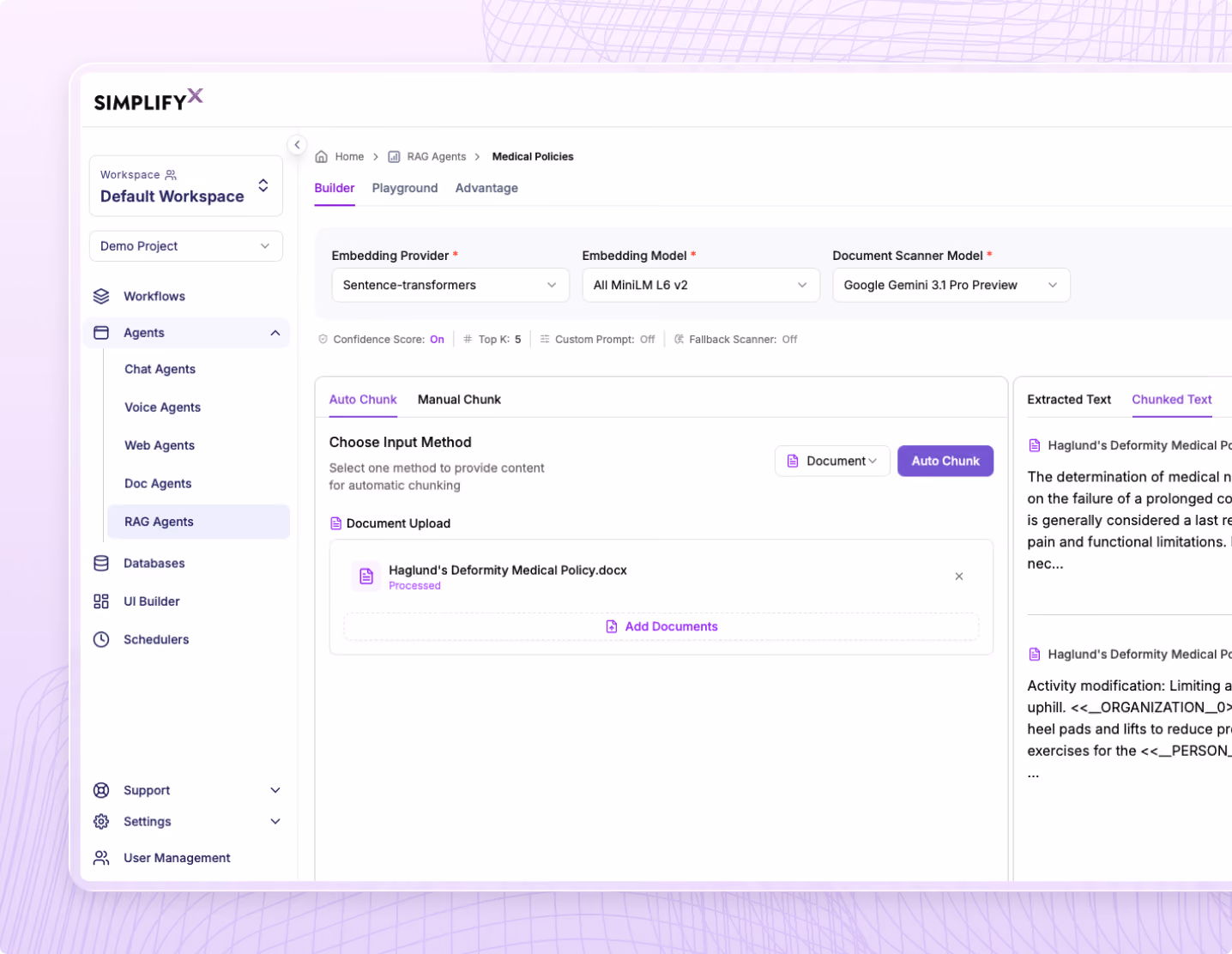
Task: Go to RAG Agents breadcrumb link
Action: point(437,157)
